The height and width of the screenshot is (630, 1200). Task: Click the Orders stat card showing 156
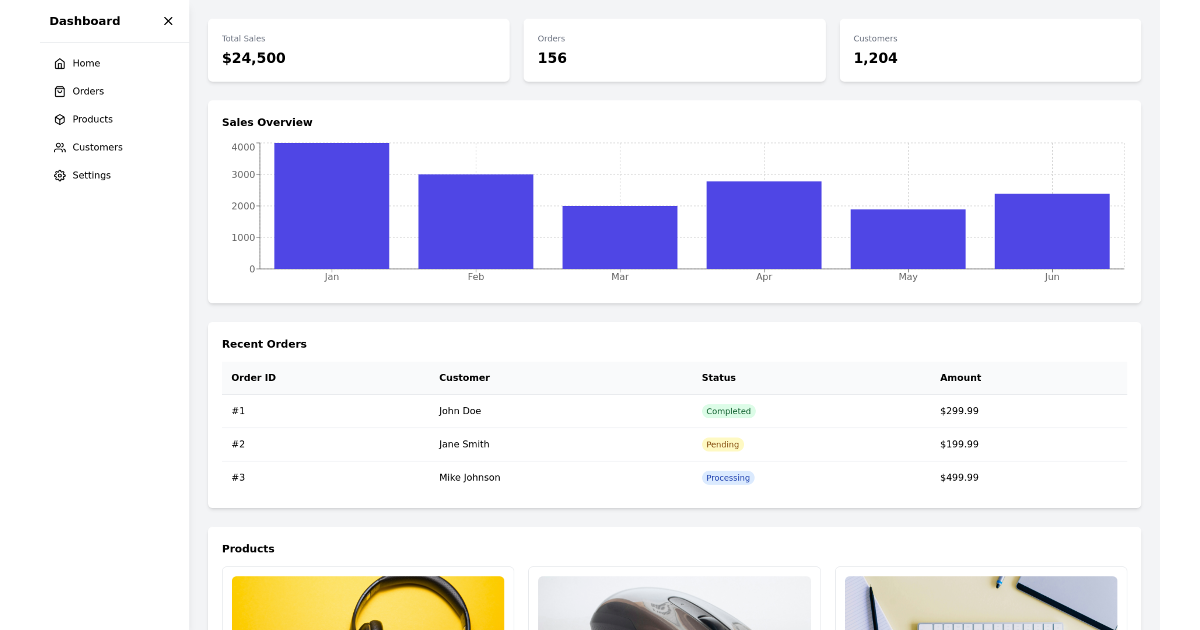click(674, 50)
